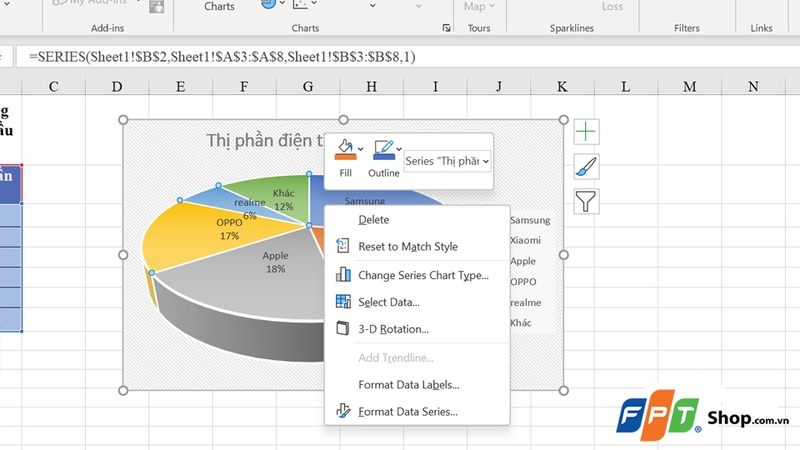Click the People Graph add-in icon
The height and width of the screenshot is (450, 800).
pyautogui.click(x=157, y=6)
